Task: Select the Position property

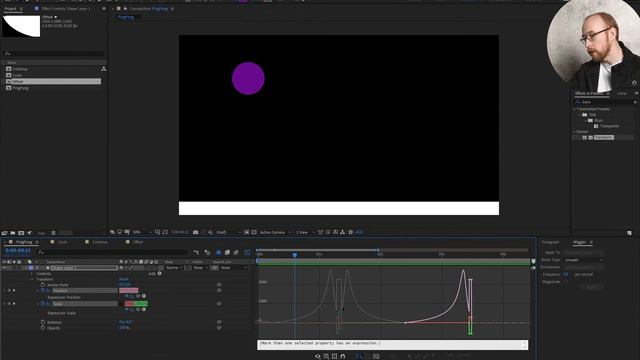Action: (85, 291)
